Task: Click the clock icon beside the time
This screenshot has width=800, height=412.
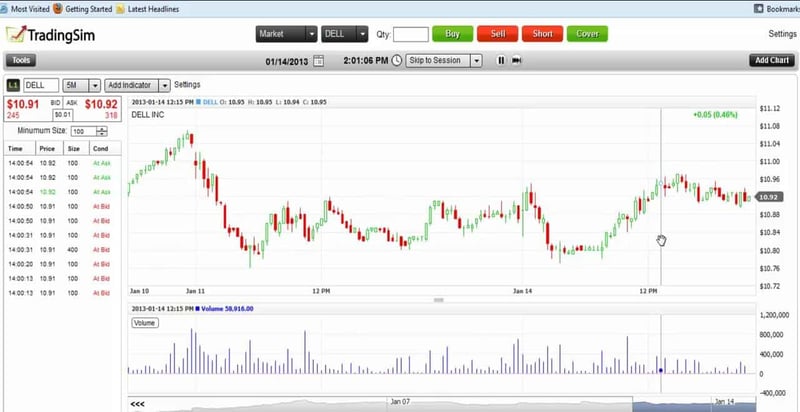Action: click(397, 60)
